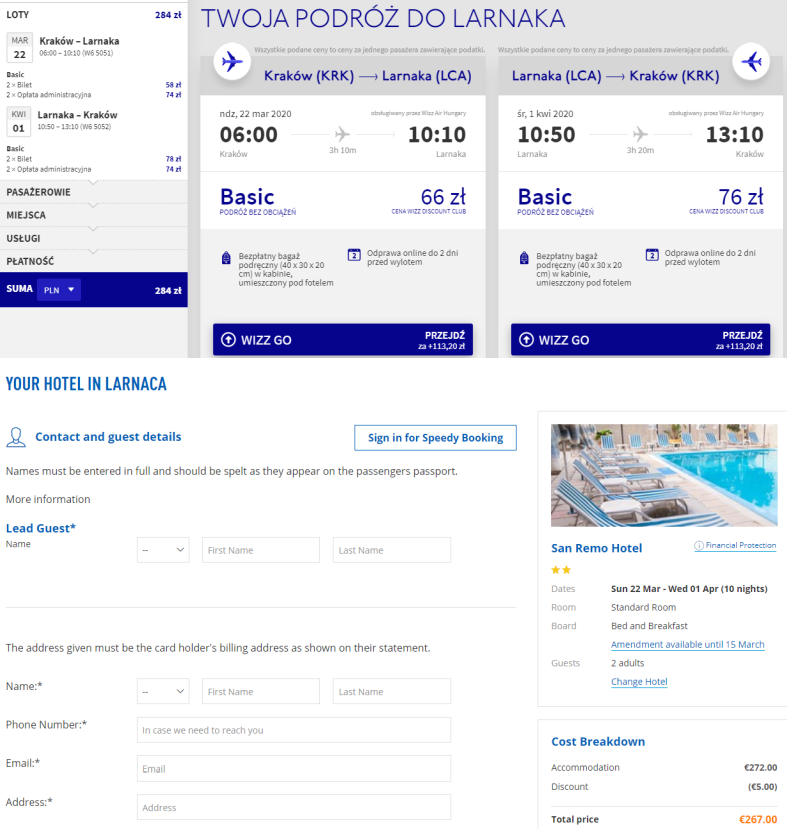Viewport: 787px width, 831px height.
Task: Click the up-arrow icon on the return WIZZ GO bar
Action: pyautogui.click(x=526, y=340)
